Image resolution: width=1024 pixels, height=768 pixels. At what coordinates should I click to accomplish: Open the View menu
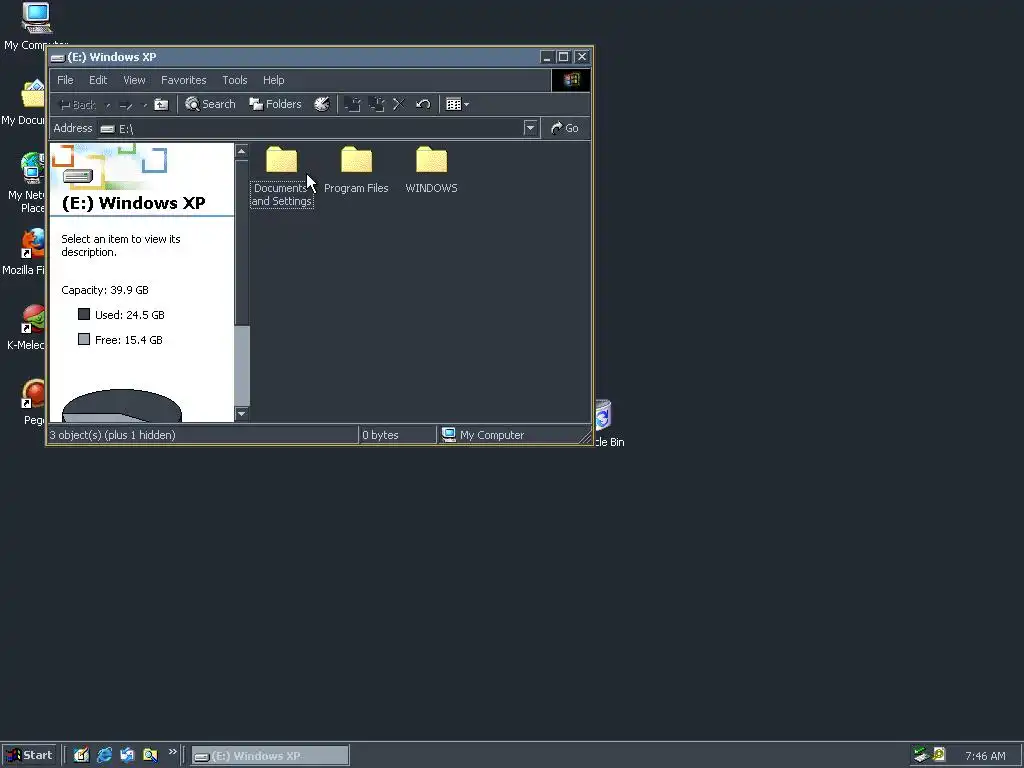pyautogui.click(x=135, y=80)
